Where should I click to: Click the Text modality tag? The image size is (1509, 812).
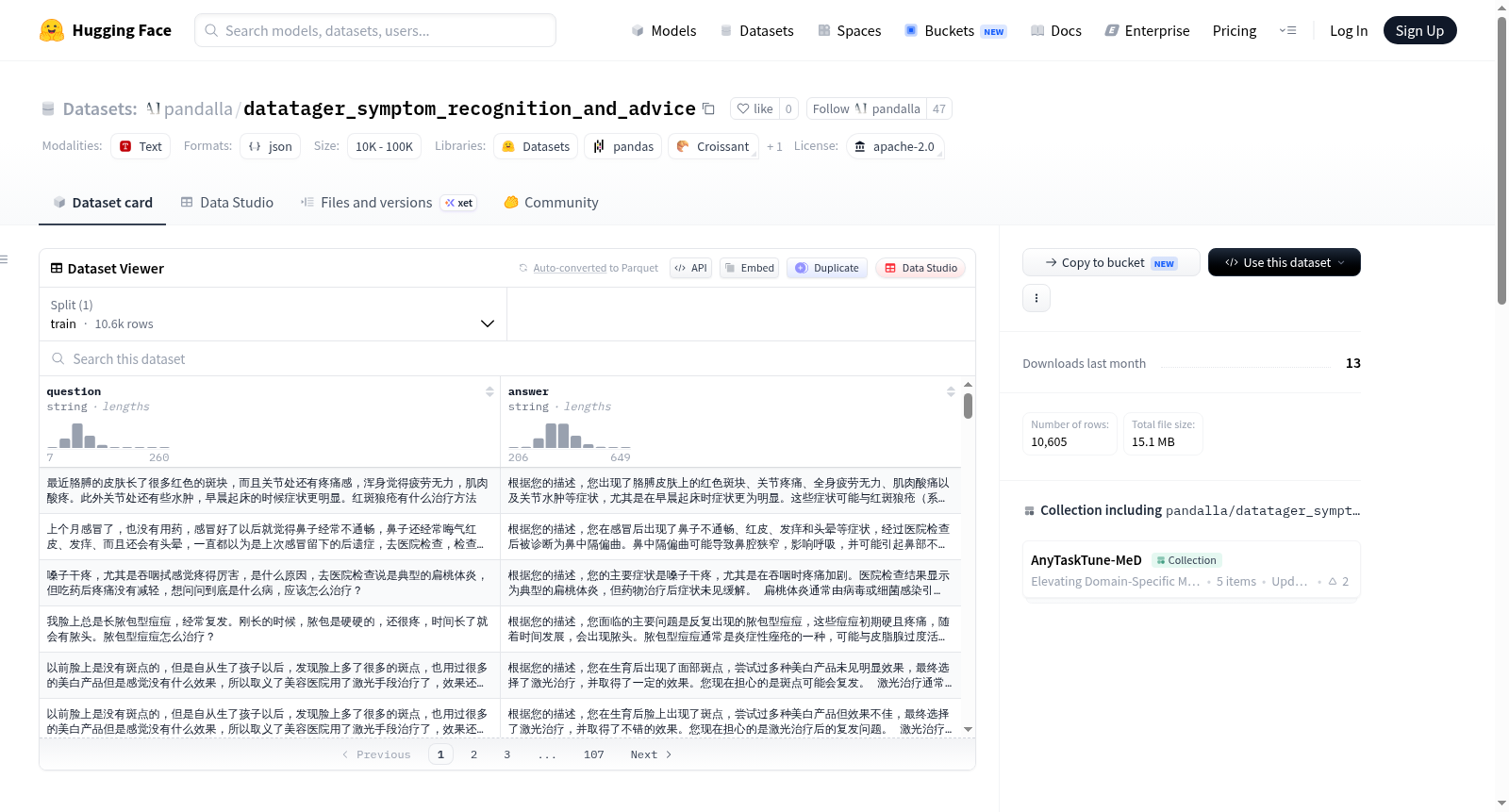pos(141,146)
